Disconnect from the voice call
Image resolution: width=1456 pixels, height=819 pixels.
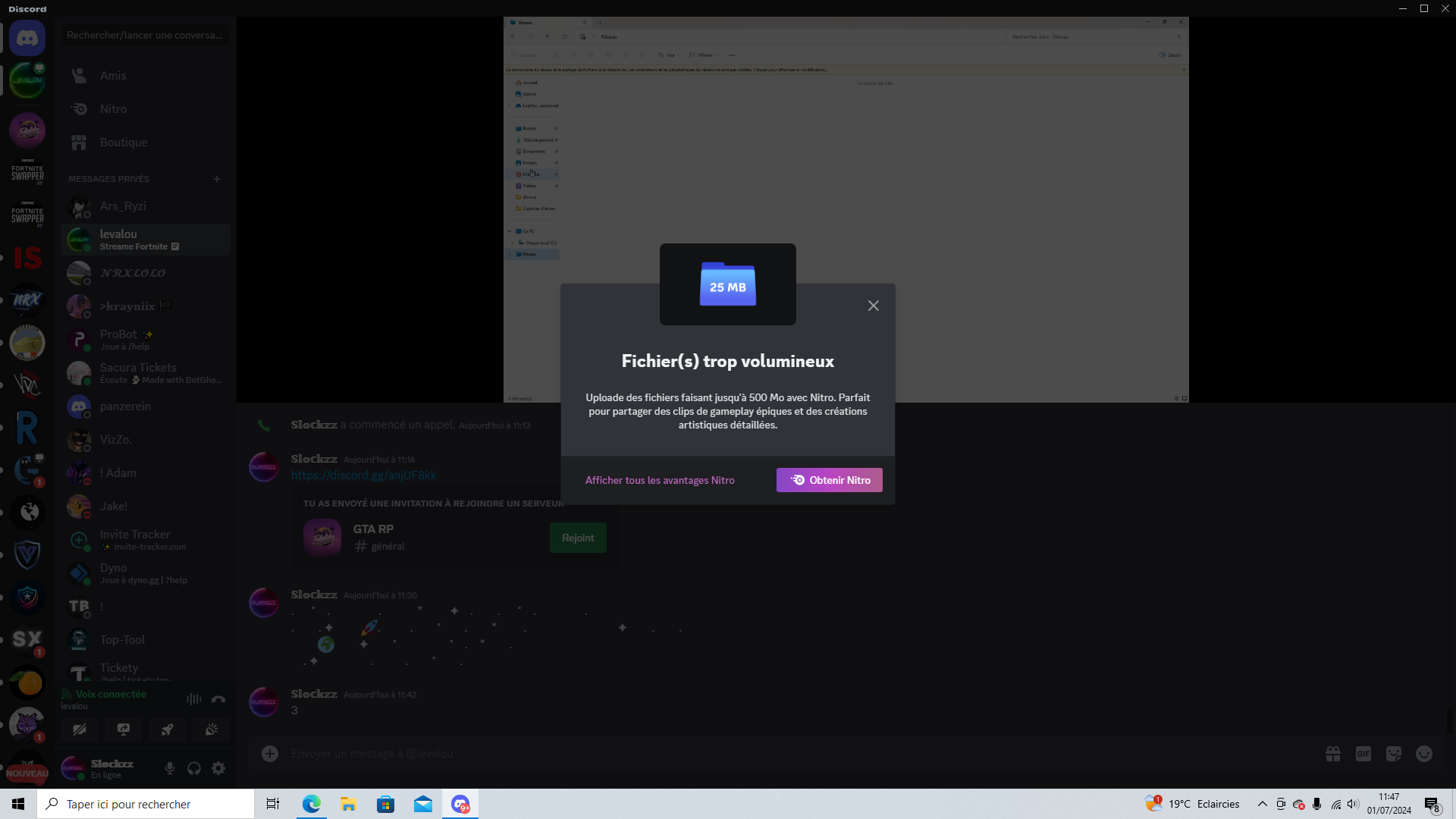[218, 699]
